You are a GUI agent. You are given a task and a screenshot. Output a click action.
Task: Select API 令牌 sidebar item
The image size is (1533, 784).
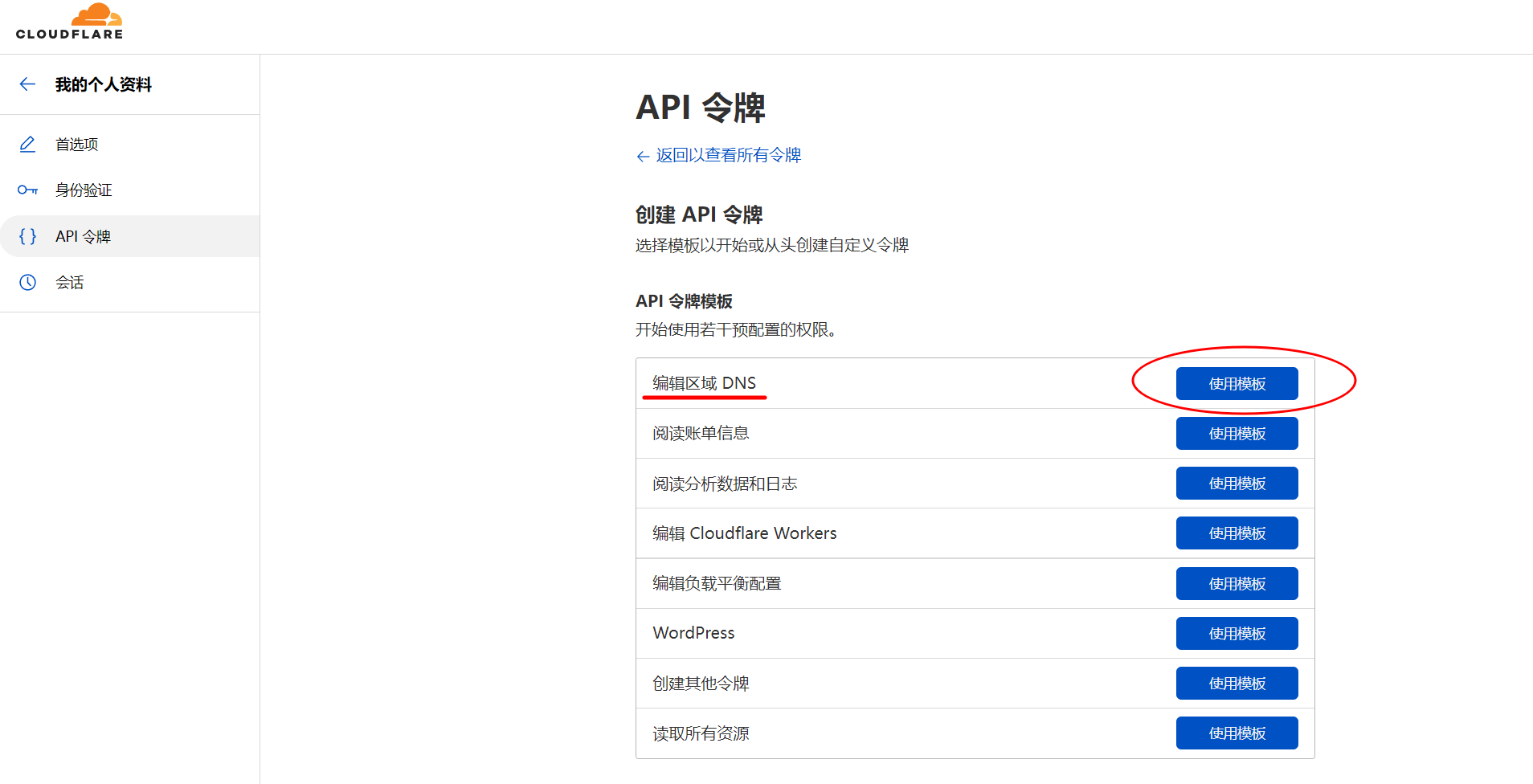[x=83, y=236]
